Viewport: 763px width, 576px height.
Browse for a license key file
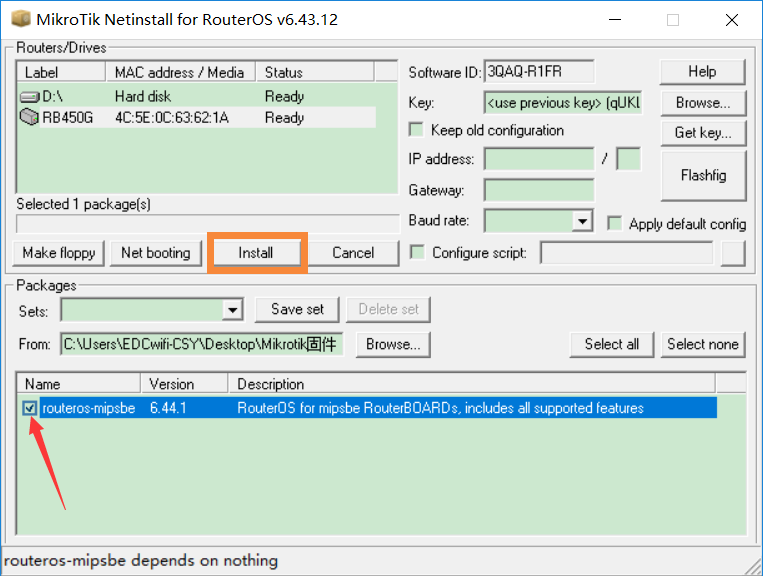[x=703, y=103]
